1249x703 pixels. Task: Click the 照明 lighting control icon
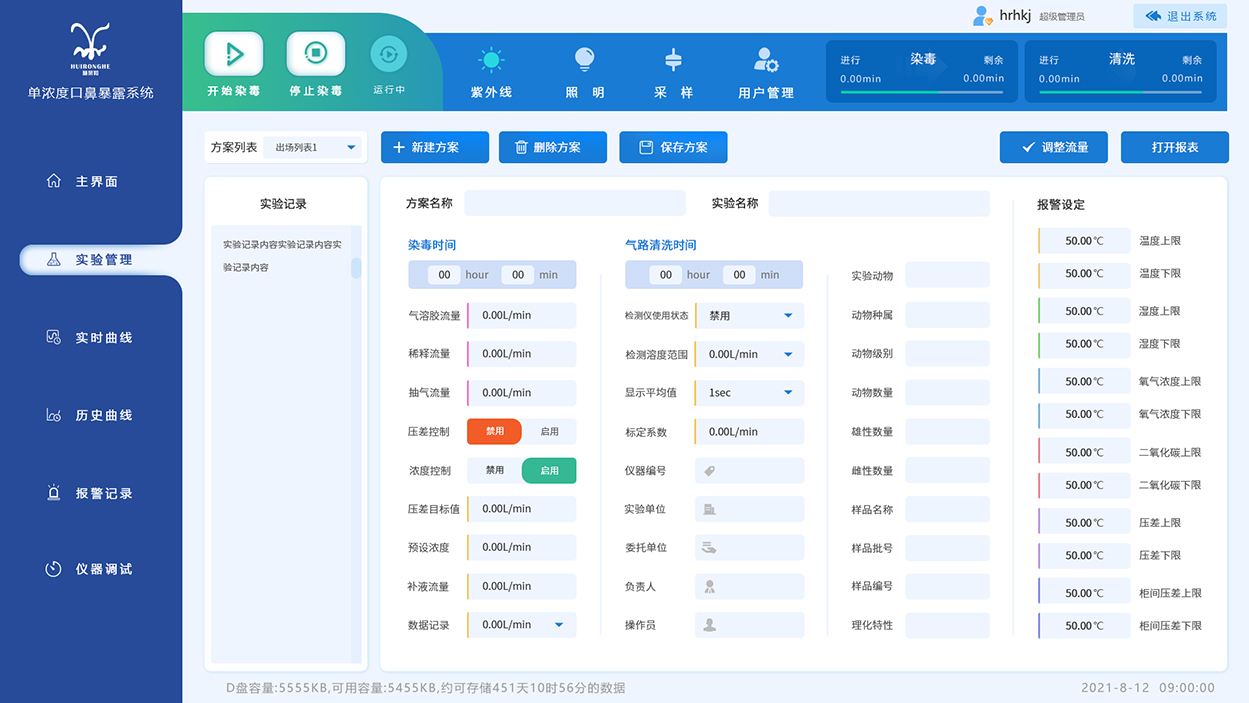point(584,60)
